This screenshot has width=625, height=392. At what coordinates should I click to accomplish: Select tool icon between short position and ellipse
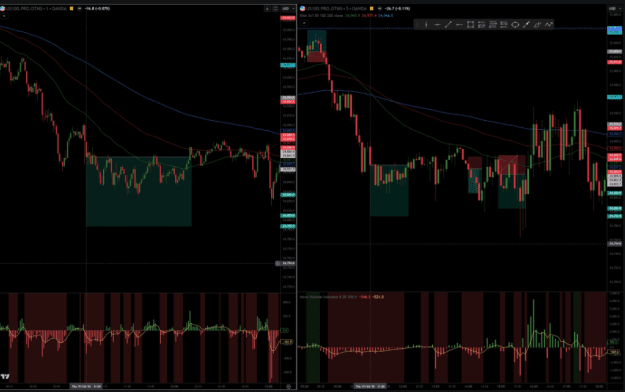point(504,25)
